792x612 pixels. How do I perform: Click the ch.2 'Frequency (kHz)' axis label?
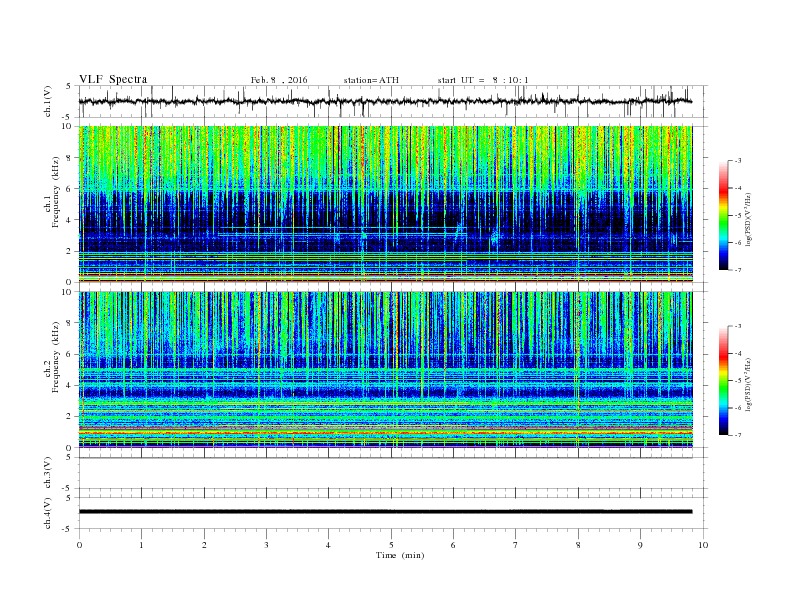pos(55,356)
